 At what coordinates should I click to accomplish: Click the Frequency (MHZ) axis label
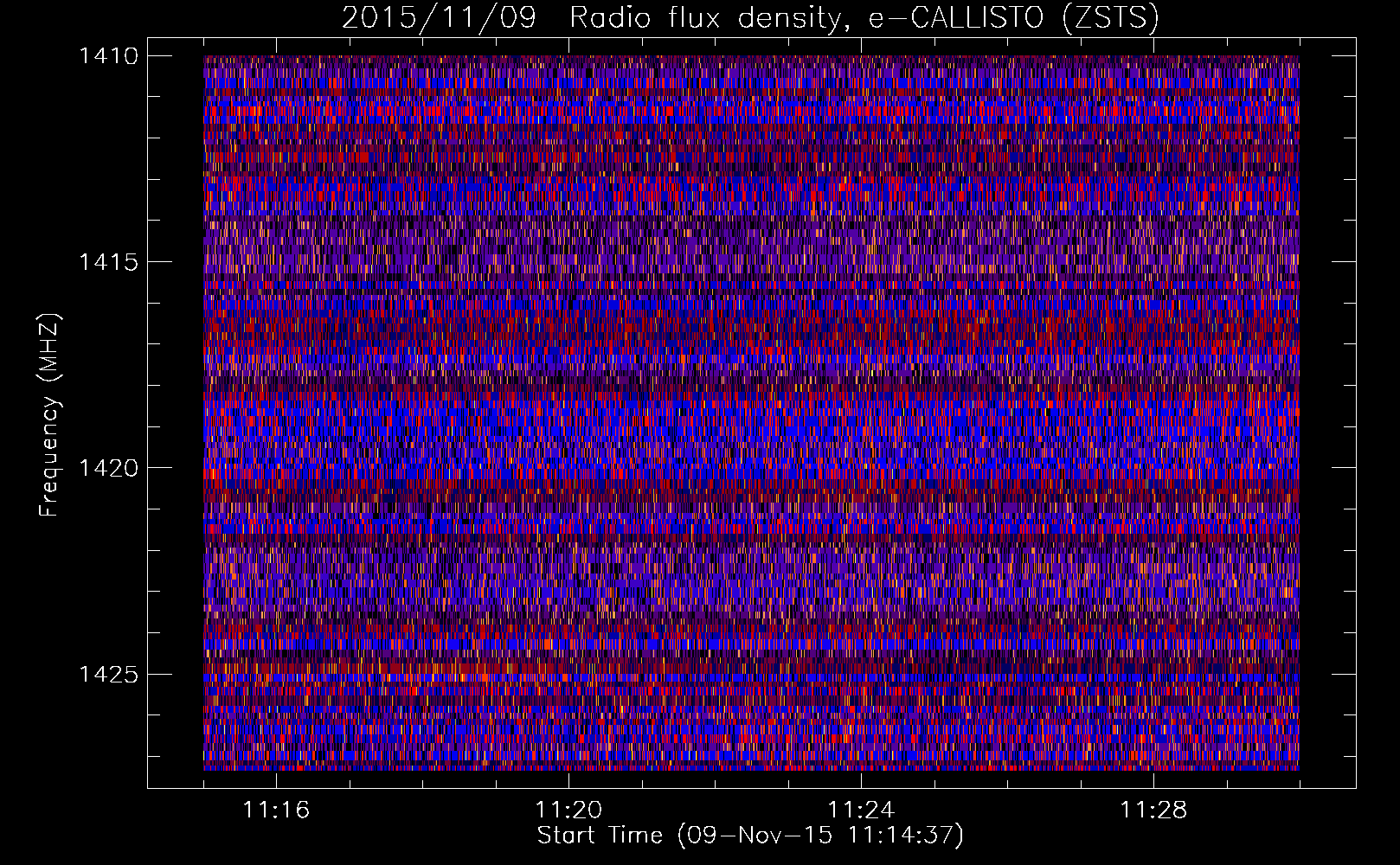[x=50, y=415]
